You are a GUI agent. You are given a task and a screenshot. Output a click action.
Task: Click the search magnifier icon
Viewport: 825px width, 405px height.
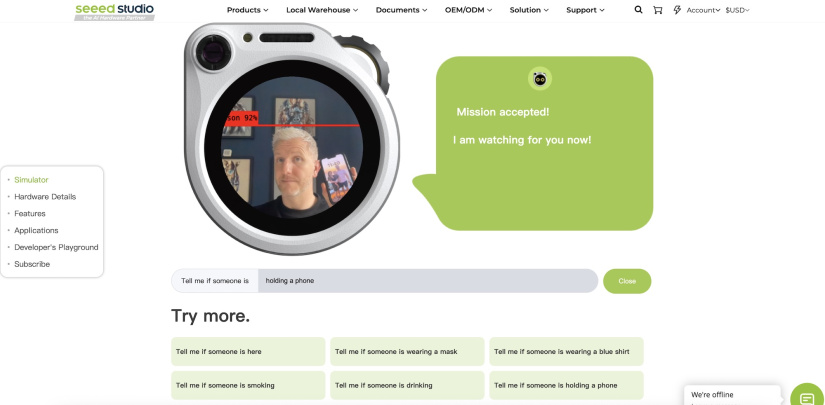click(638, 10)
